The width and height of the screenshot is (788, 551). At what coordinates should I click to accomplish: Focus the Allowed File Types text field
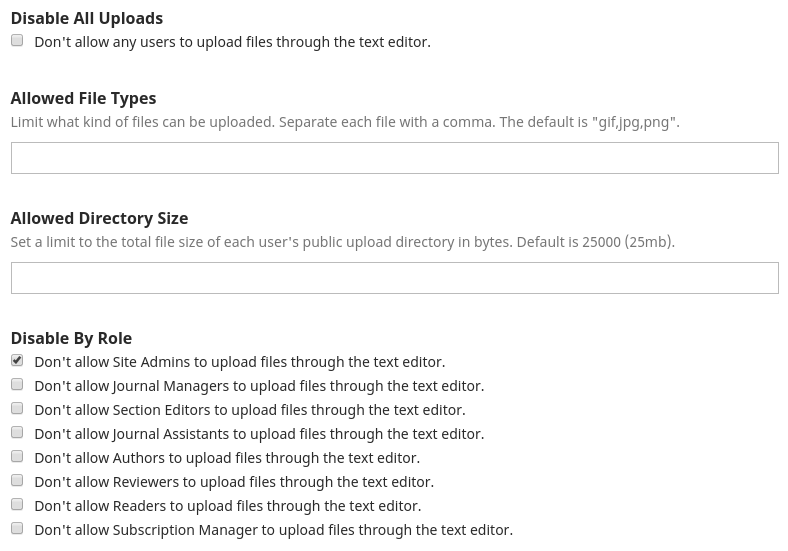tap(394, 158)
